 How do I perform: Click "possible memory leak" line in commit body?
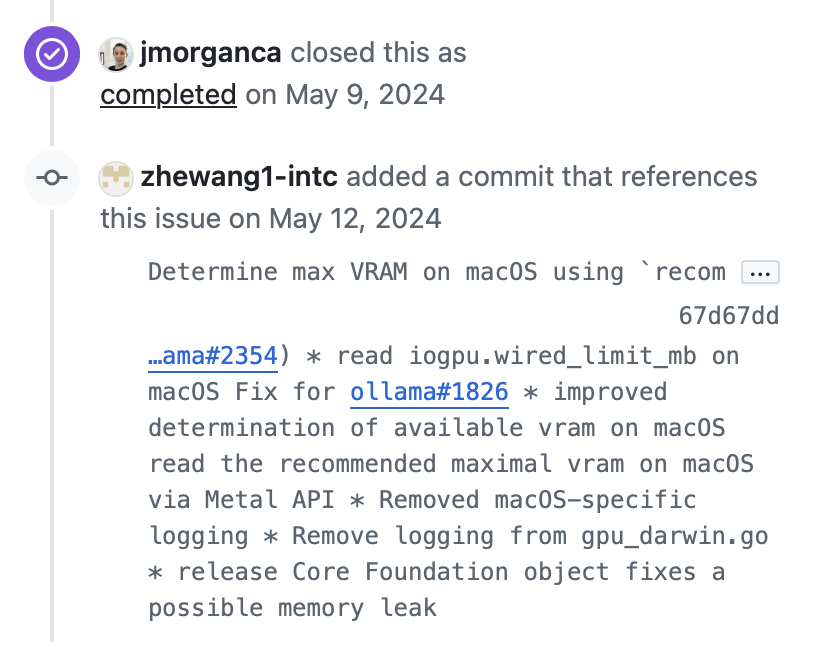click(292, 608)
